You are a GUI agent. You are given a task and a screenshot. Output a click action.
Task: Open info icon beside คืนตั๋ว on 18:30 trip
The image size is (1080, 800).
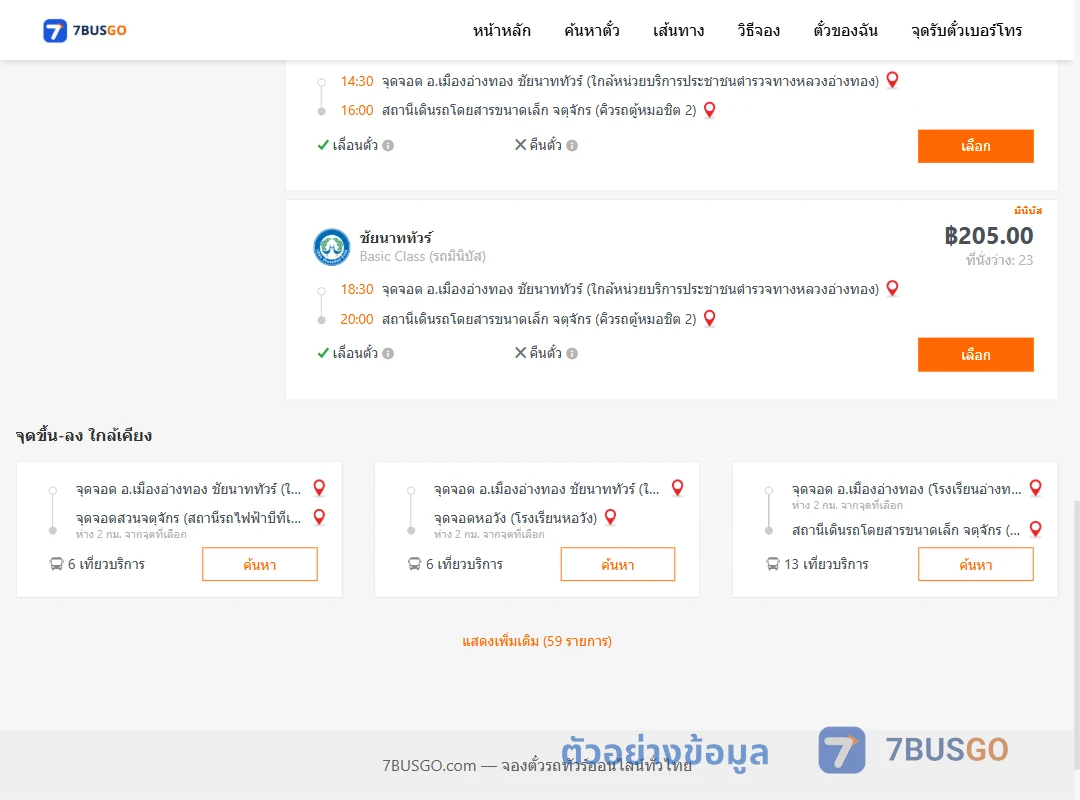pyautogui.click(x=572, y=353)
